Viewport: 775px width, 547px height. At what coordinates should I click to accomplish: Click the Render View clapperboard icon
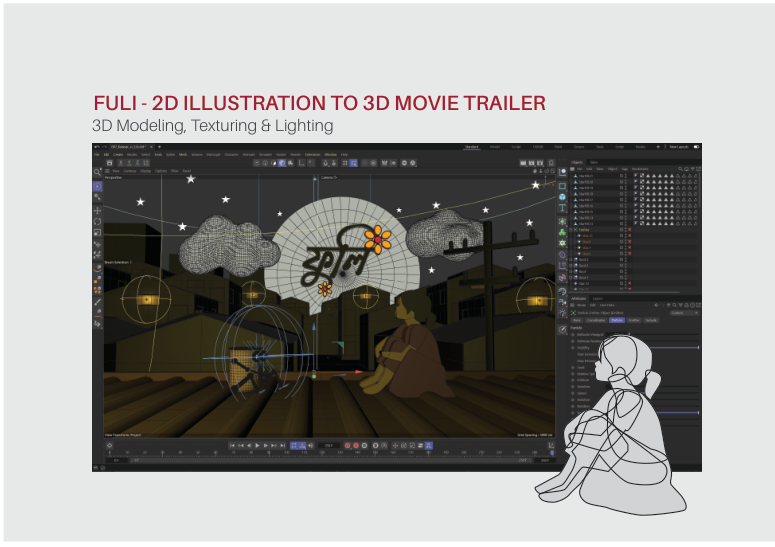click(523, 163)
